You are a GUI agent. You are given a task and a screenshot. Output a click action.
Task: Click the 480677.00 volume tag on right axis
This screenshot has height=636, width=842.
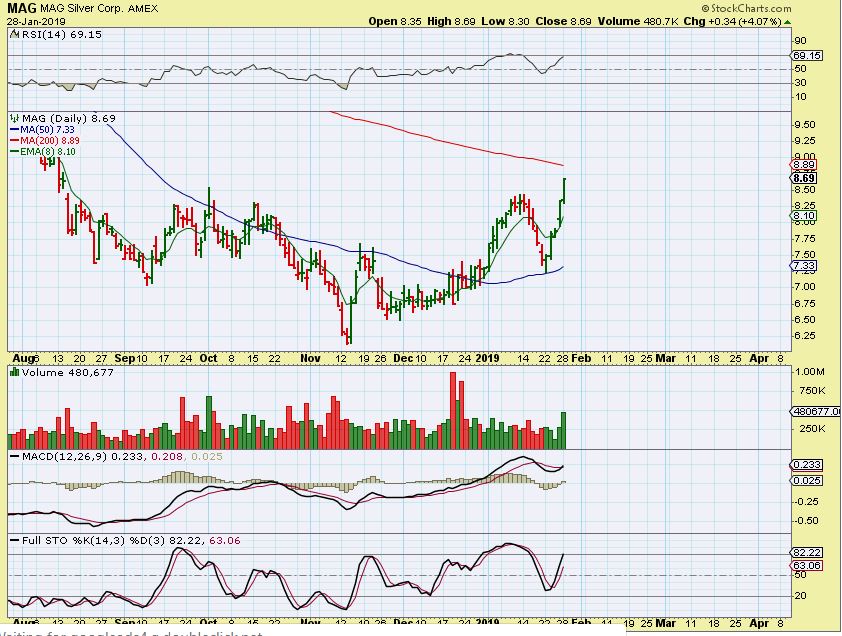(816, 411)
